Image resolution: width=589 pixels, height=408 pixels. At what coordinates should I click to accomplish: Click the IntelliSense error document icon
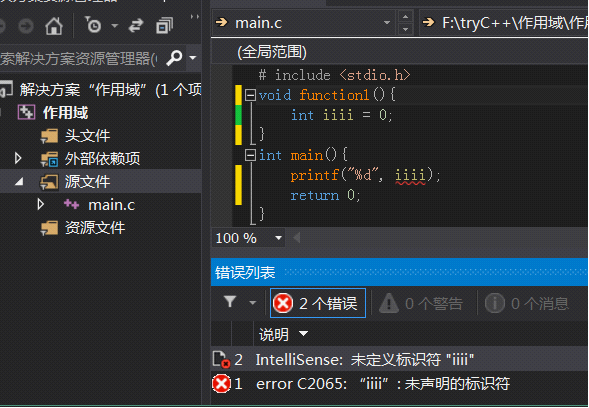[221, 359]
